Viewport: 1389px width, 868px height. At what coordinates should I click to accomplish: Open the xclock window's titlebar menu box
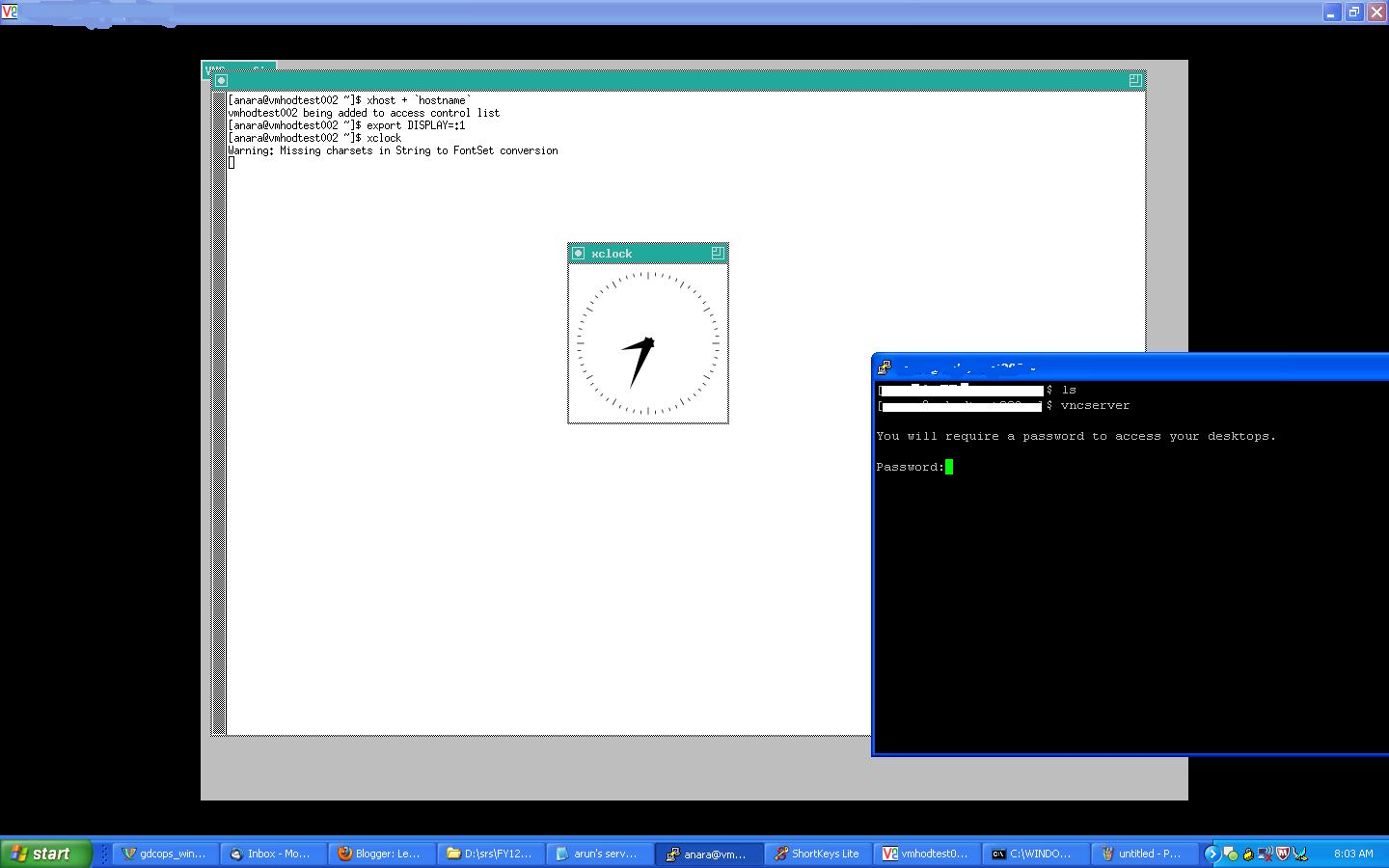(x=578, y=253)
